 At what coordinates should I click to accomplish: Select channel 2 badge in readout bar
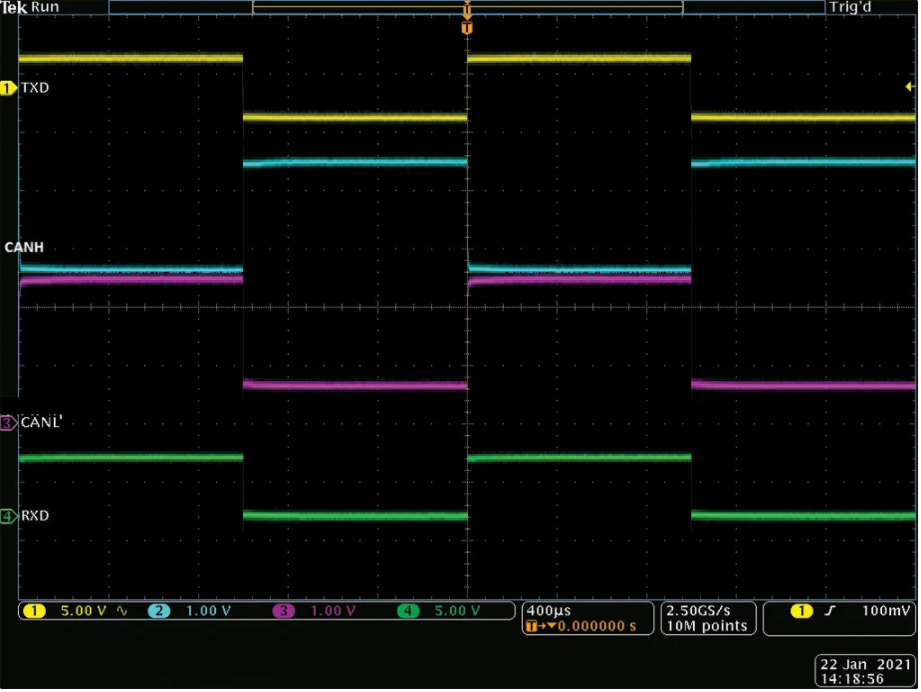coord(159,612)
